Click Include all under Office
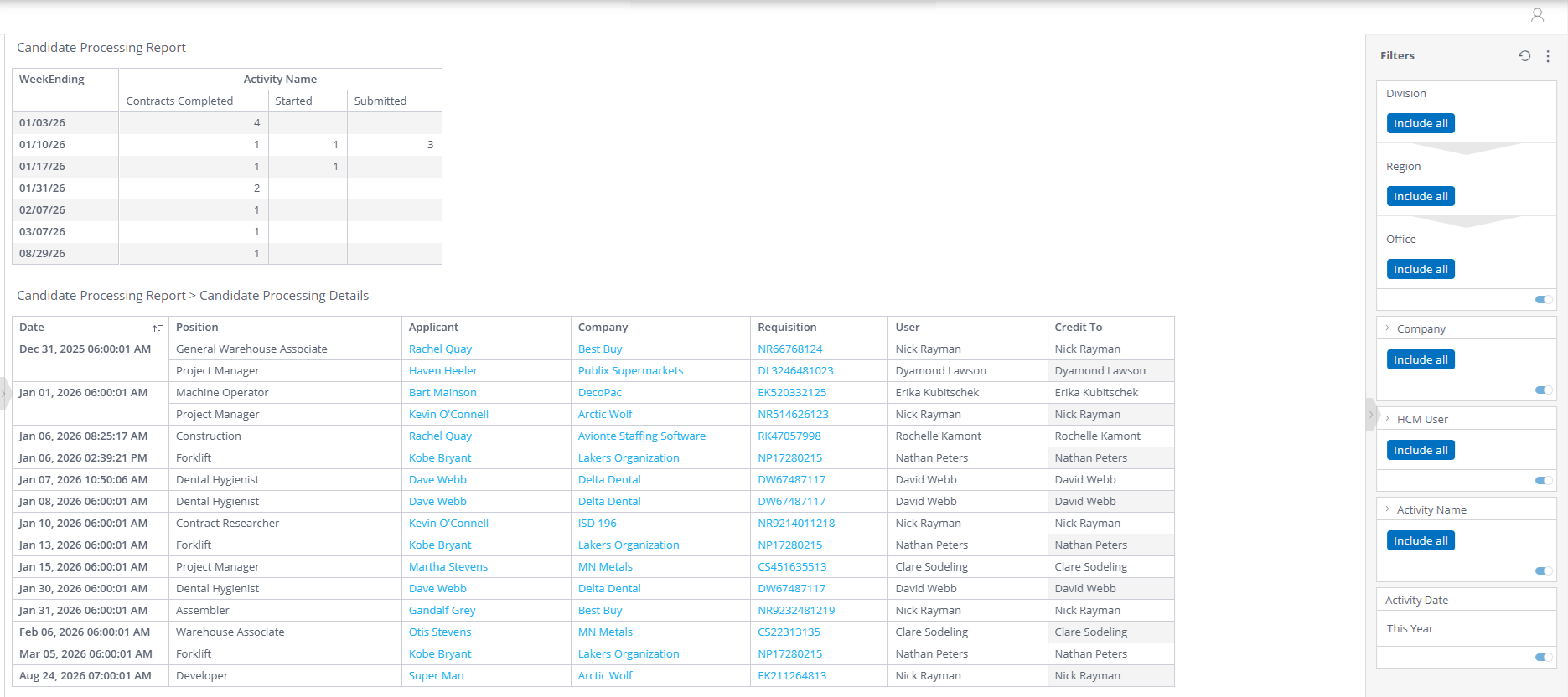This screenshot has width=1568, height=697. 1421,269
